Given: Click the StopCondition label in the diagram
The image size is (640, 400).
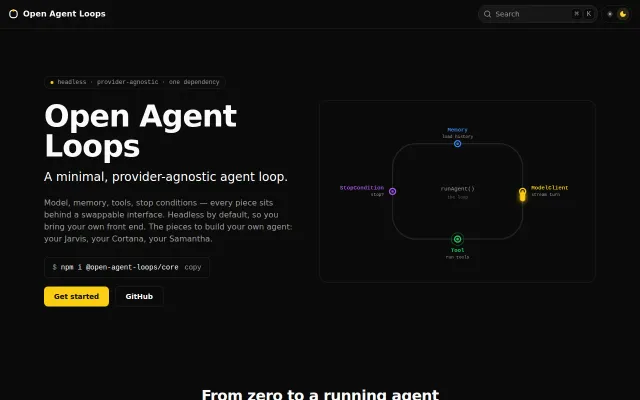Looking at the screenshot, I should point(362,188).
